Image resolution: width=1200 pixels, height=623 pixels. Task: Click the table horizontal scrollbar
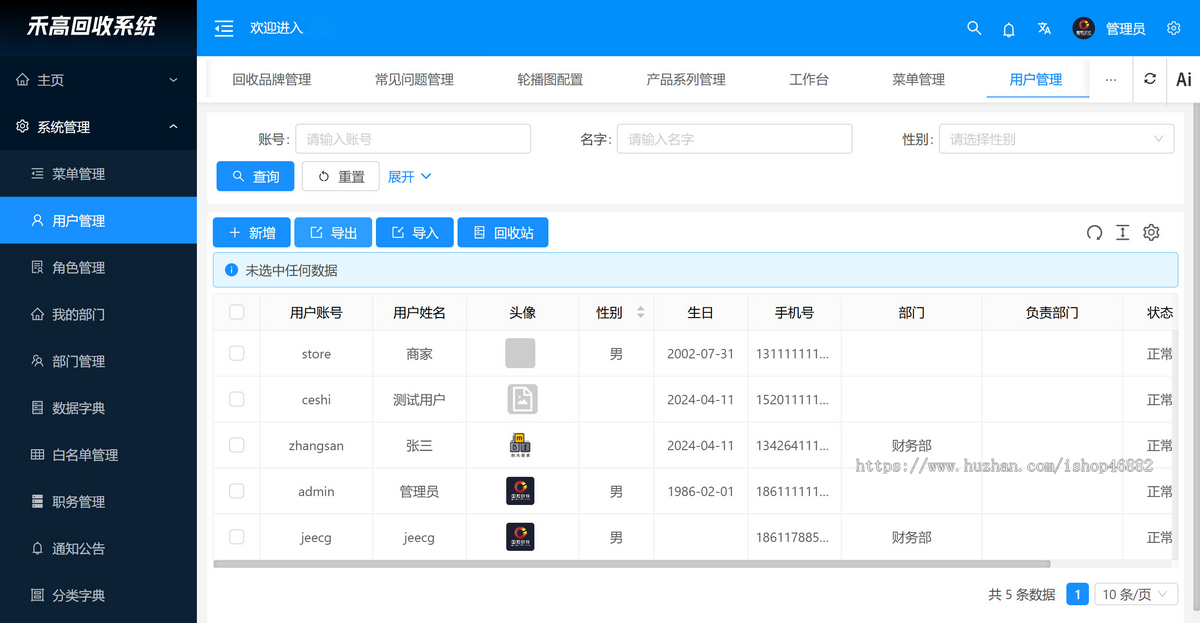(x=632, y=564)
